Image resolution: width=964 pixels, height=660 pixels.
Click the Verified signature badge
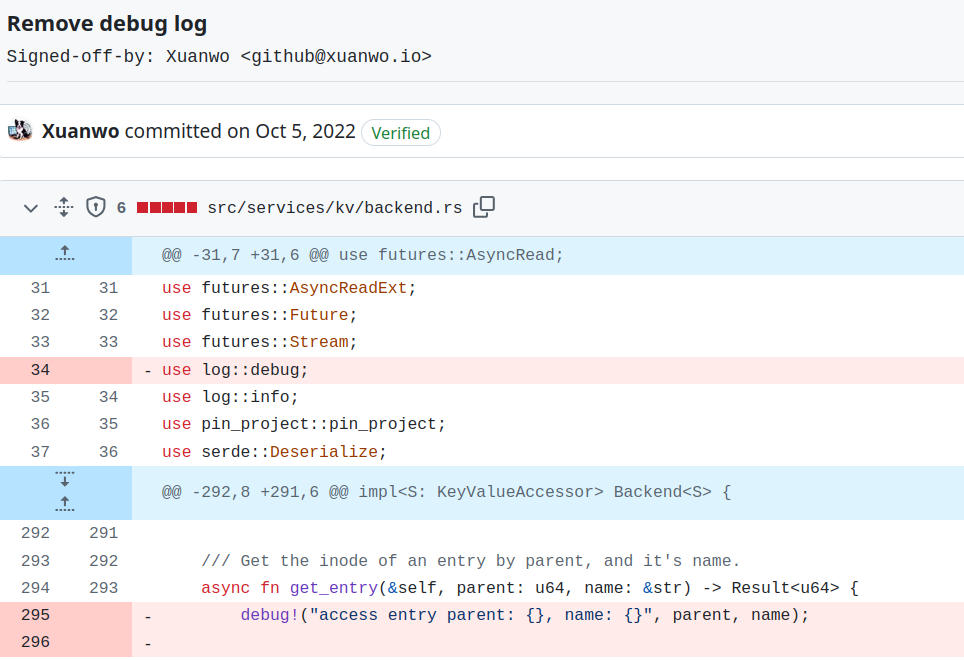click(400, 133)
